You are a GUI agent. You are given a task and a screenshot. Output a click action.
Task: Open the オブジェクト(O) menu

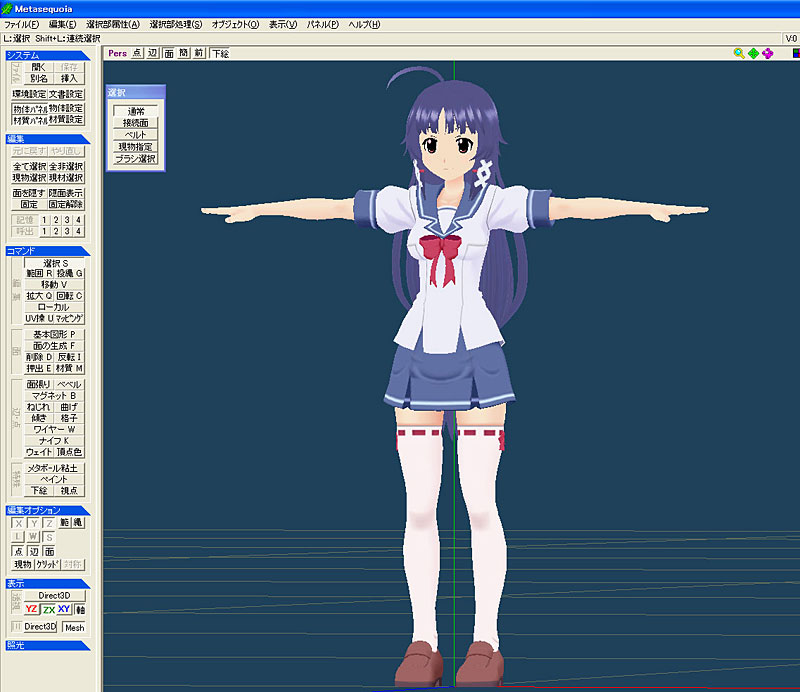click(235, 24)
